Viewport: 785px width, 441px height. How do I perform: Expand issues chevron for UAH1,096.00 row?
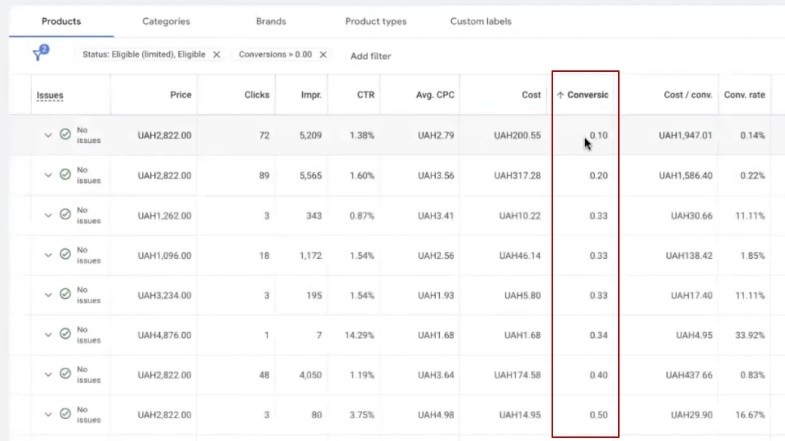click(48, 254)
